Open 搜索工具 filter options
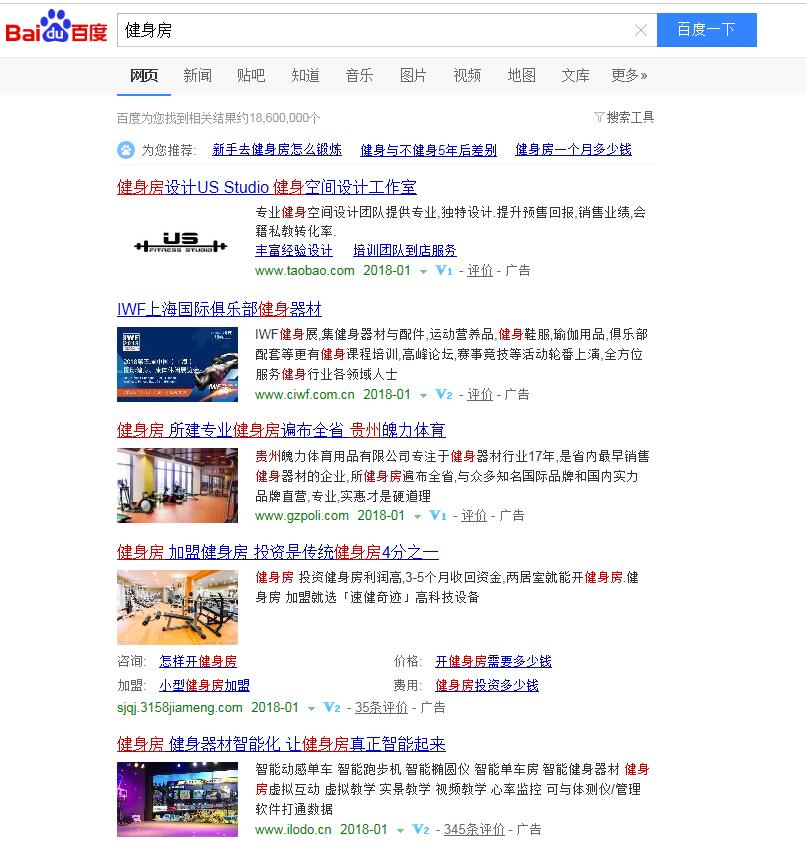Screen dimensions: 806x844 [x=624, y=117]
